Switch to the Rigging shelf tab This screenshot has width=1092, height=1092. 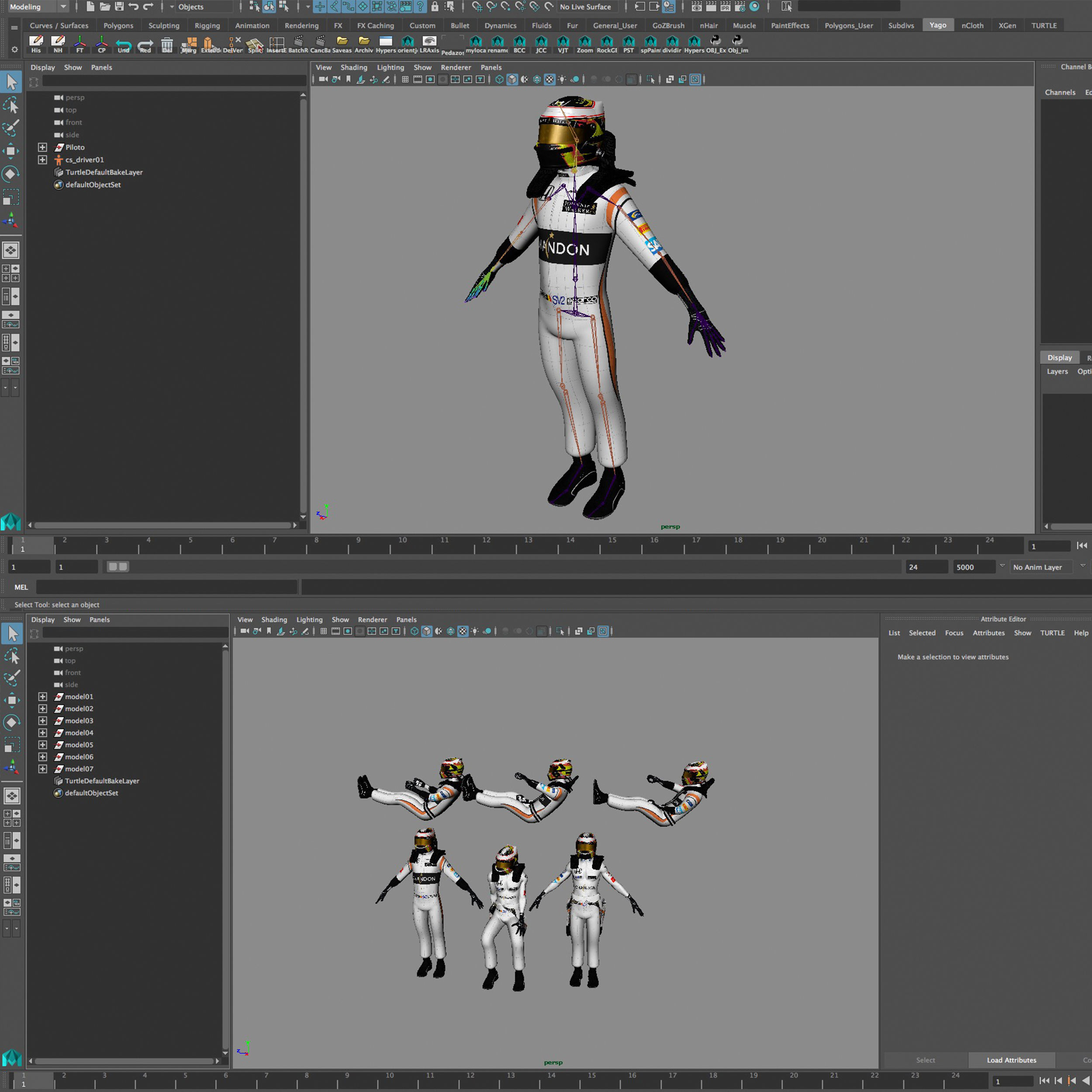tap(207, 25)
